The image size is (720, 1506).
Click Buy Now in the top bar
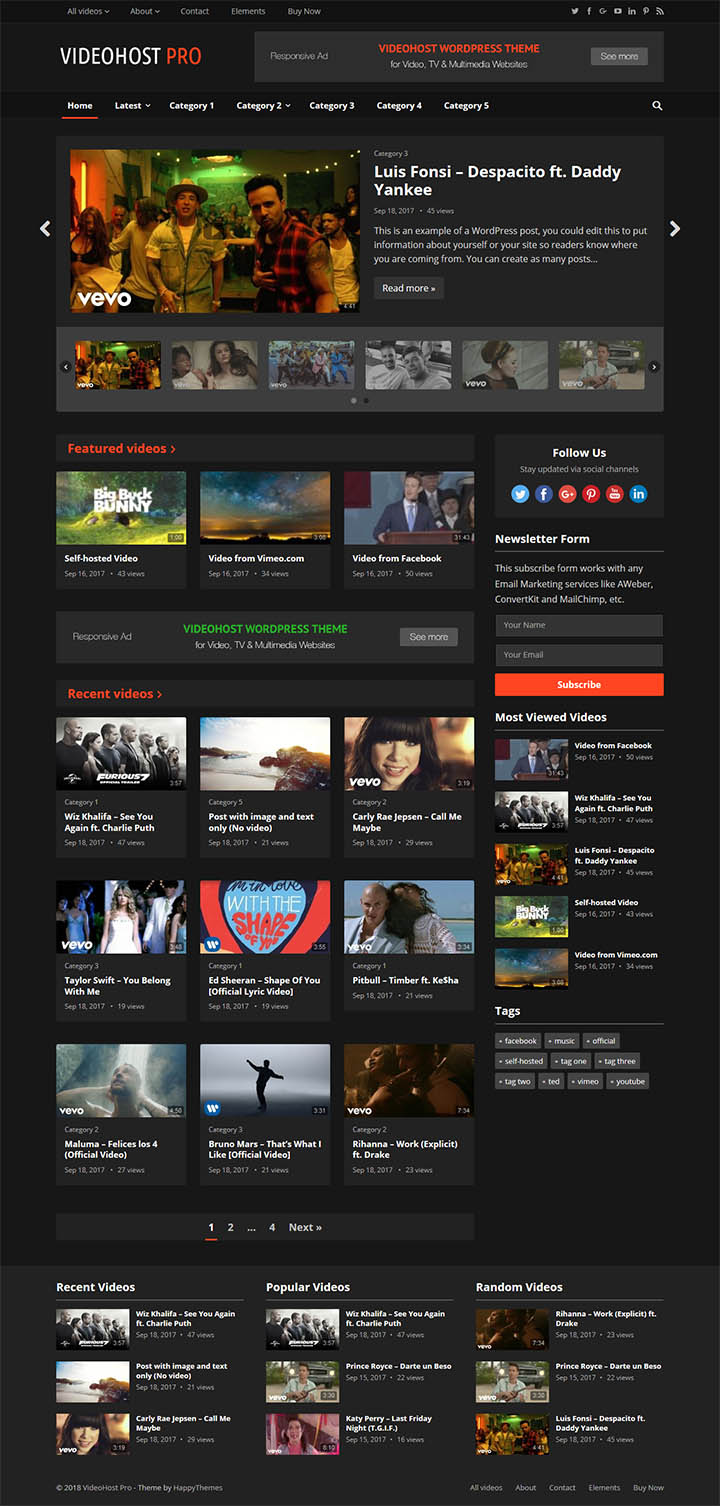[x=304, y=11]
